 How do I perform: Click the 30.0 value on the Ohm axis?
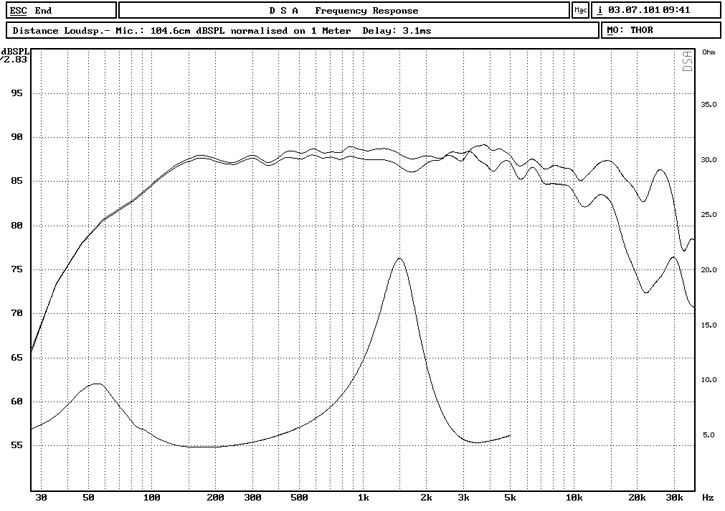tap(709, 160)
